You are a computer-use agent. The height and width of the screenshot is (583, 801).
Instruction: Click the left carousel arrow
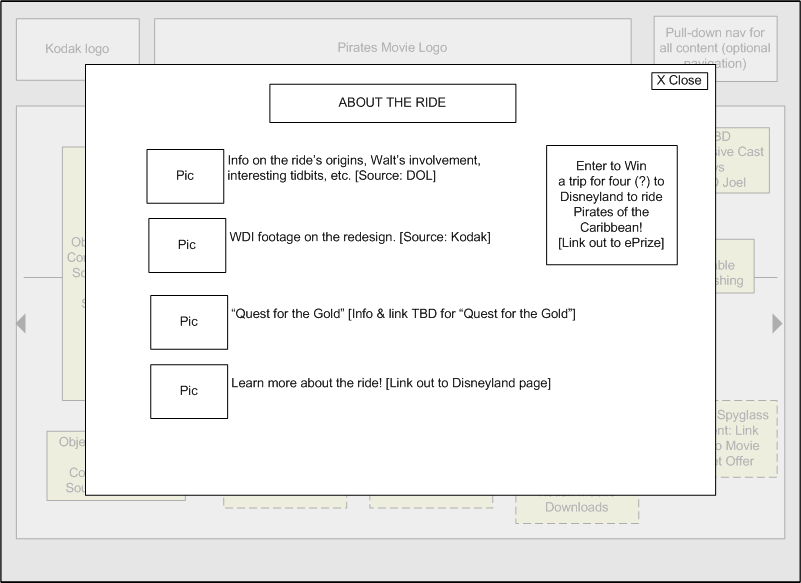[x=21, y=323]
